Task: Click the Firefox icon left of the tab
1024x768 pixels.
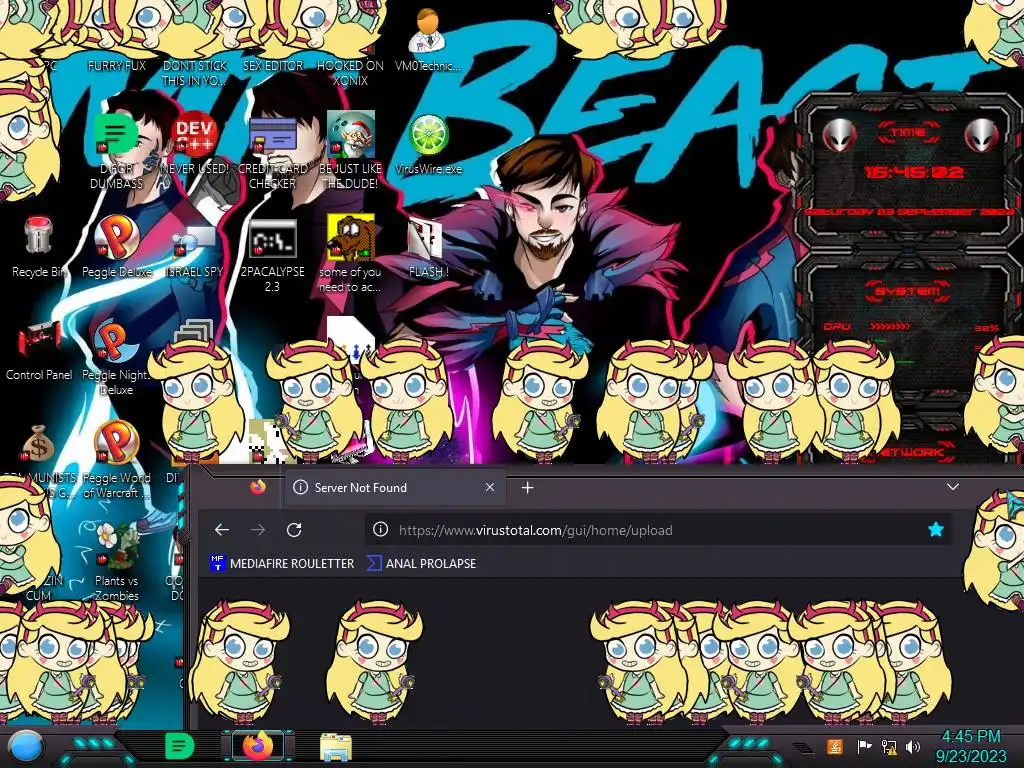Action: tap(258, 487)
